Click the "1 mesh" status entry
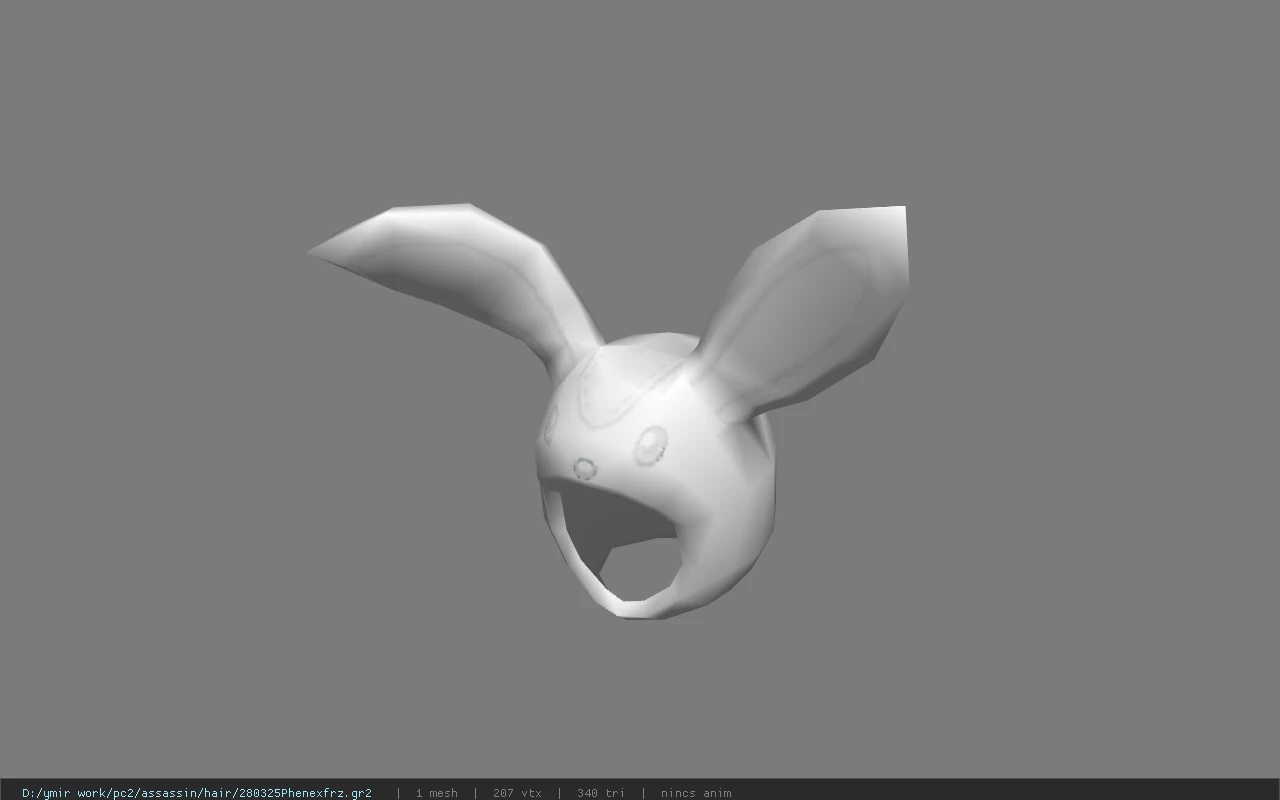This screenshot has width=1280, height=800. click(x=437, y=793)
